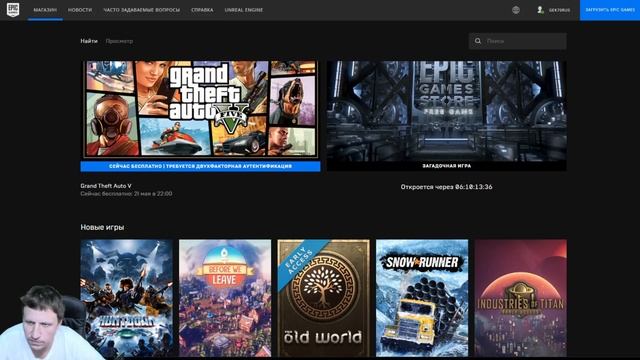
Task: Click the user account avatar icon
Action: 540,10
